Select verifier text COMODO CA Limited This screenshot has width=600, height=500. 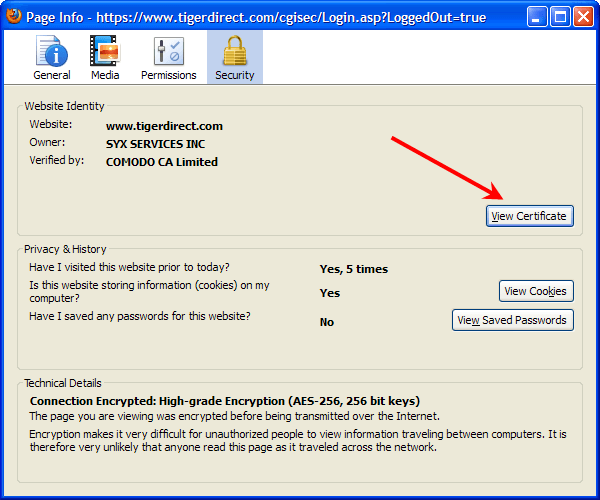point(161,162)
